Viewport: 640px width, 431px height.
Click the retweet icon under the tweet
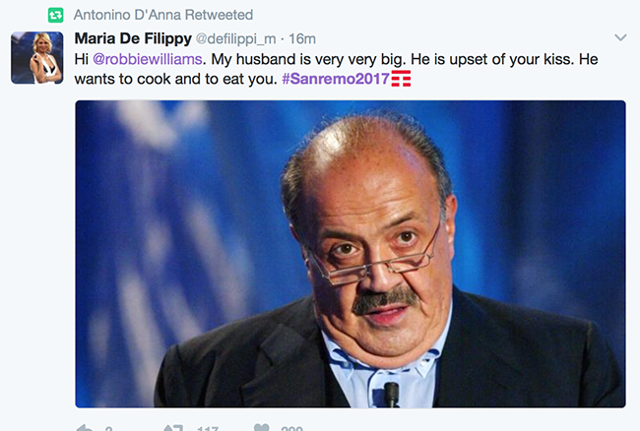(171, 427)
